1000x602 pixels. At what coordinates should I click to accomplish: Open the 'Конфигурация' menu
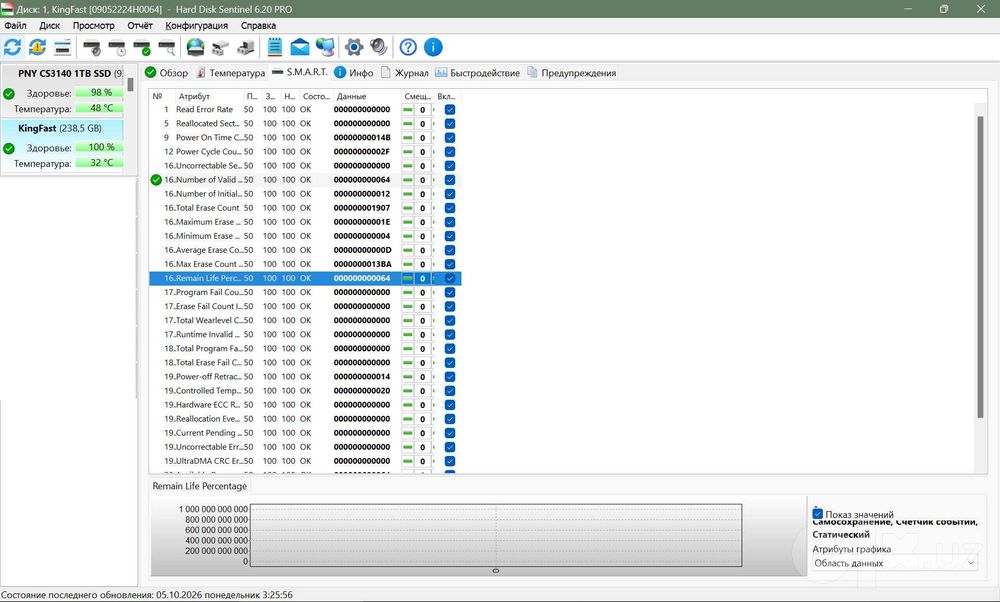point(196,26)
